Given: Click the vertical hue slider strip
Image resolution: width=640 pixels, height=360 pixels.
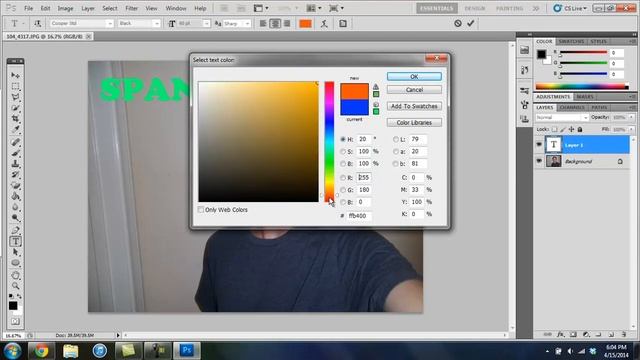Looking at the screenshot, I should (329, 142).
